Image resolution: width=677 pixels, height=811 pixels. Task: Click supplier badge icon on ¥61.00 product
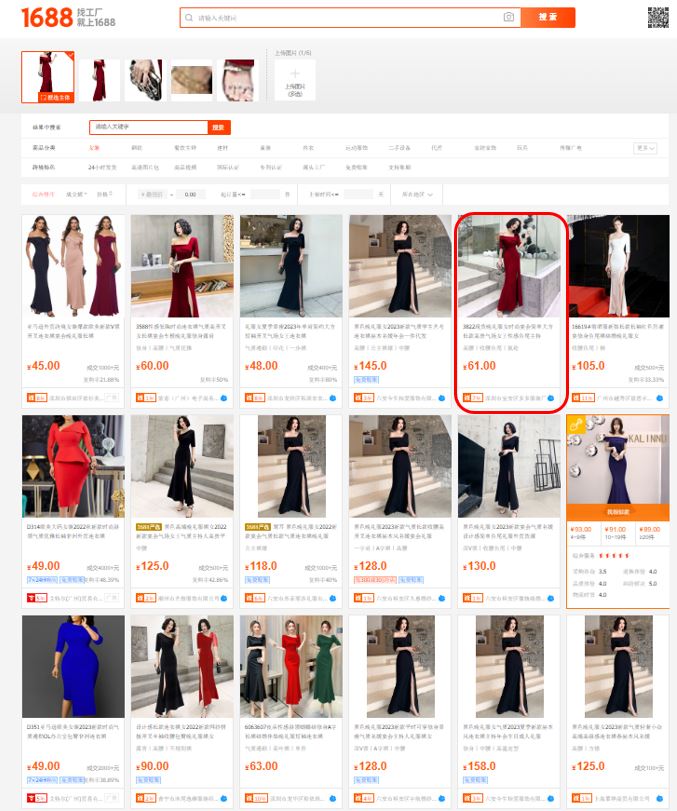[473, 398]
